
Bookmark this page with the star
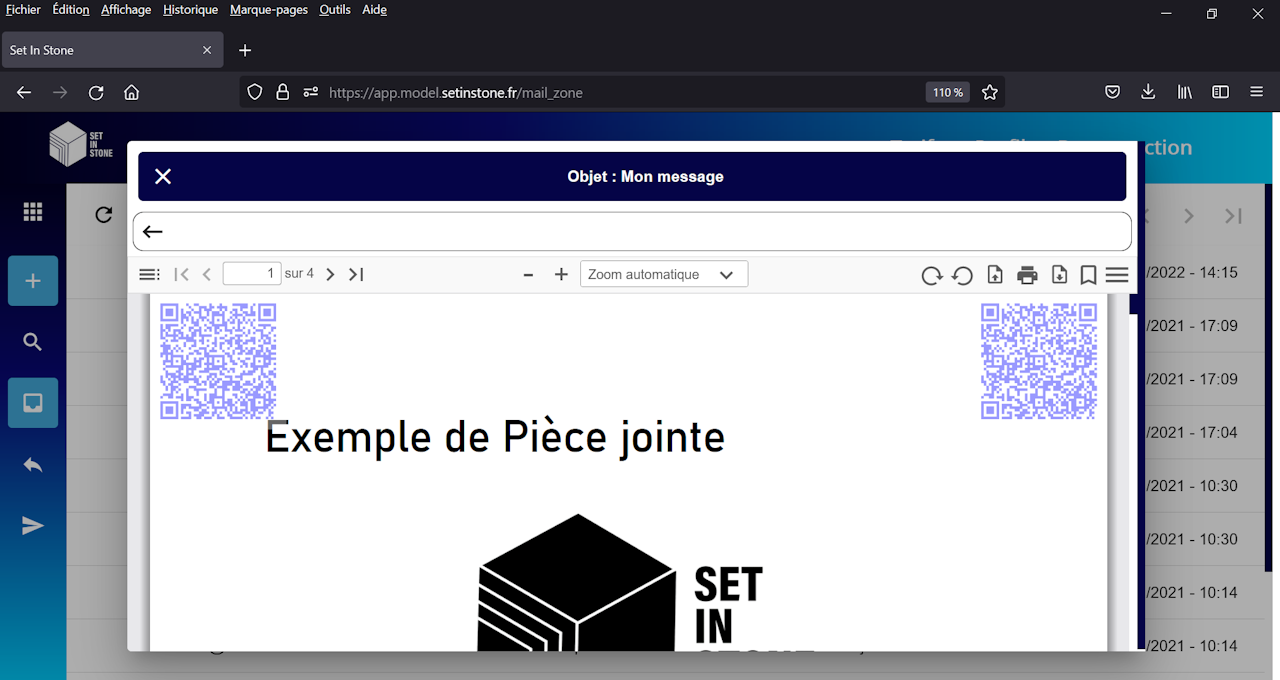(x=990, y=92)
